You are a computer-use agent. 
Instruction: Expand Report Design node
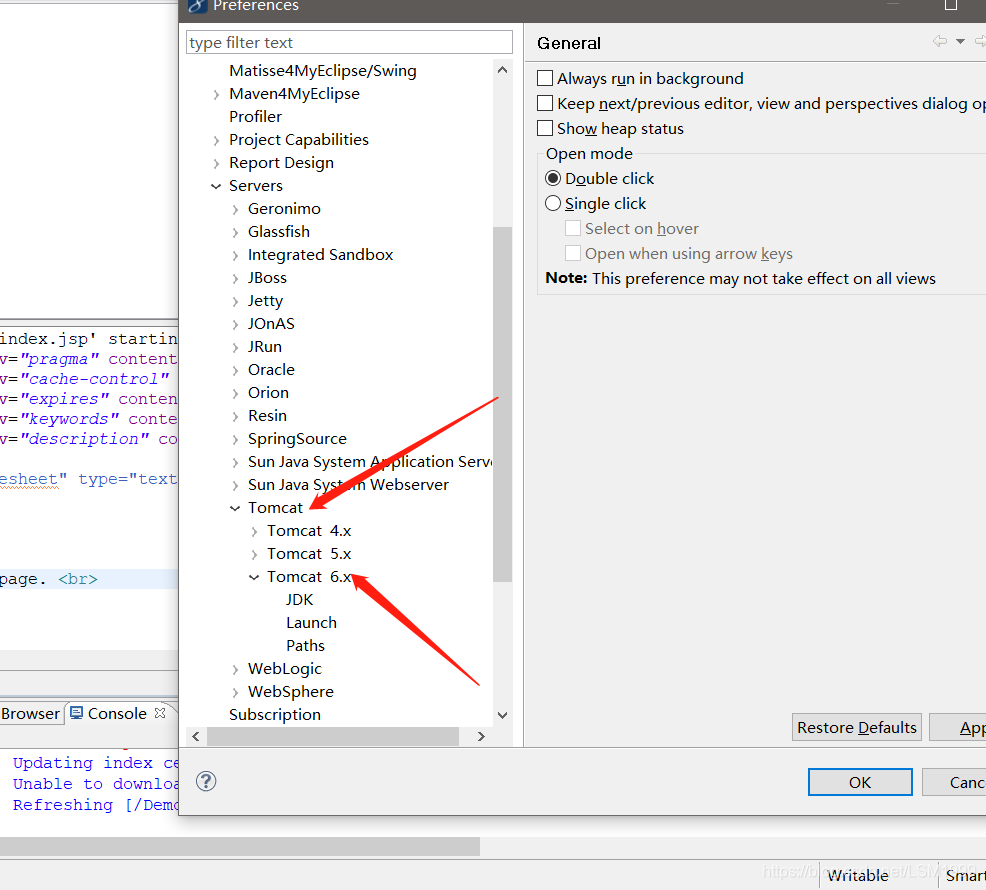(x=216, y=164)
